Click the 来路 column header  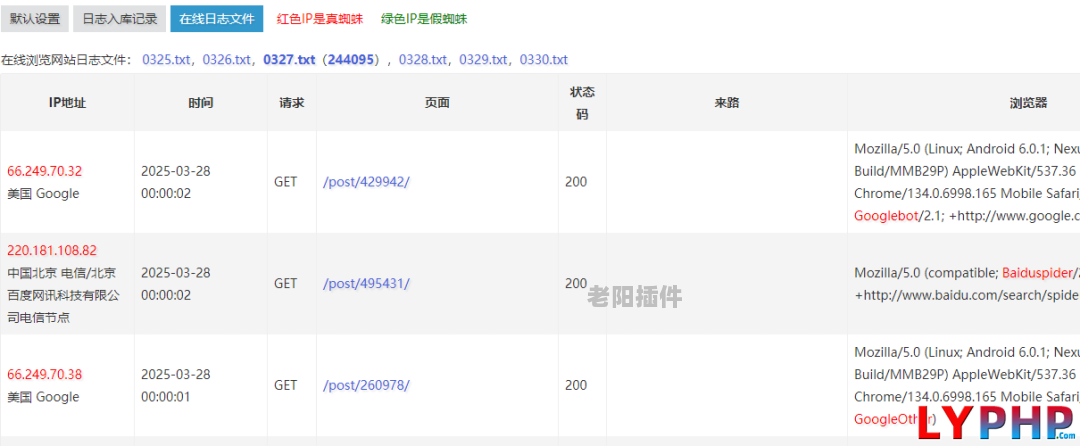pos(727,103)
